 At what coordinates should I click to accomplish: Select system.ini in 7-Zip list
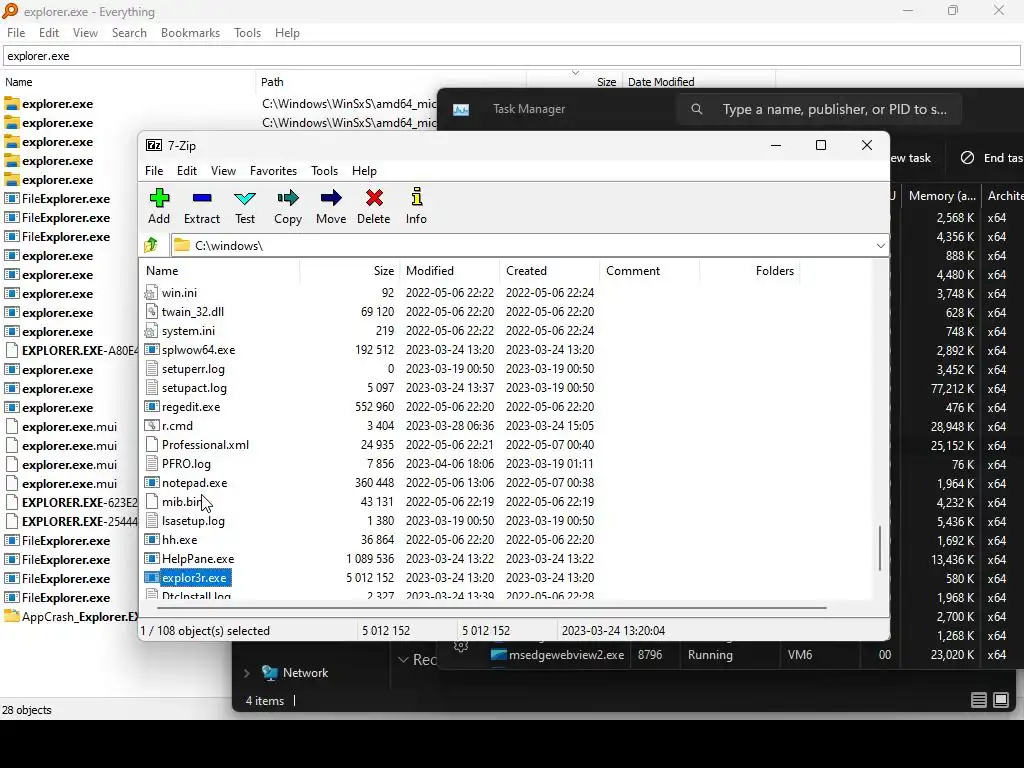188,330
